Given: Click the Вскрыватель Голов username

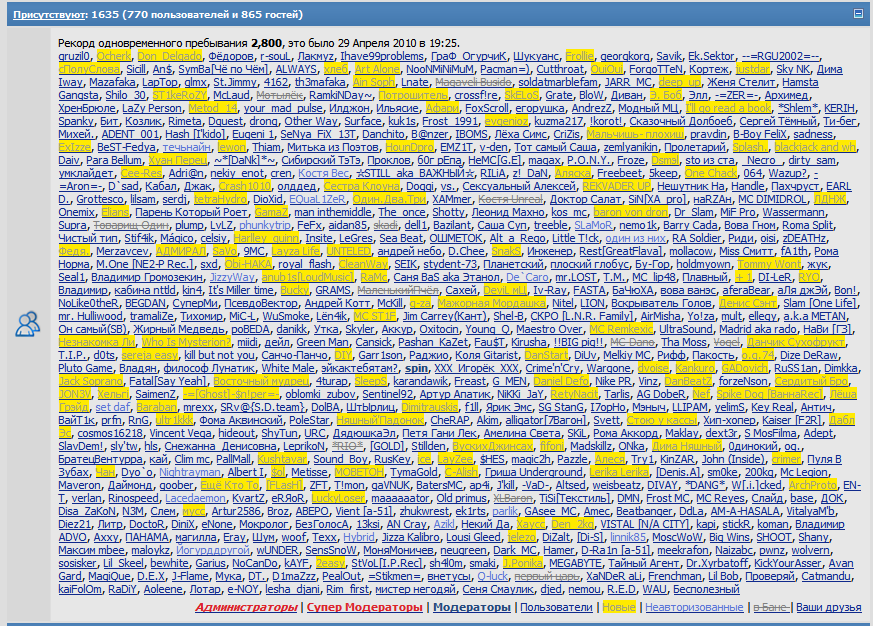Looking at the screenshot, I should point(661,303).
